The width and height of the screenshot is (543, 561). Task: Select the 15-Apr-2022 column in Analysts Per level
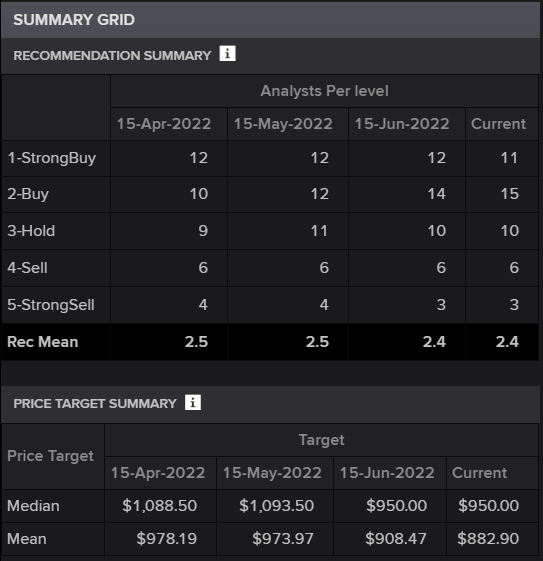pos(164,124)
